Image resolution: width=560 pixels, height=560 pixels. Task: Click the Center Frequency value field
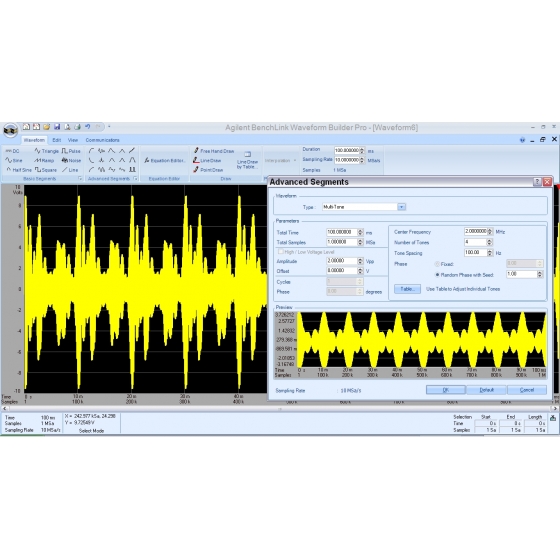(475, 231)
